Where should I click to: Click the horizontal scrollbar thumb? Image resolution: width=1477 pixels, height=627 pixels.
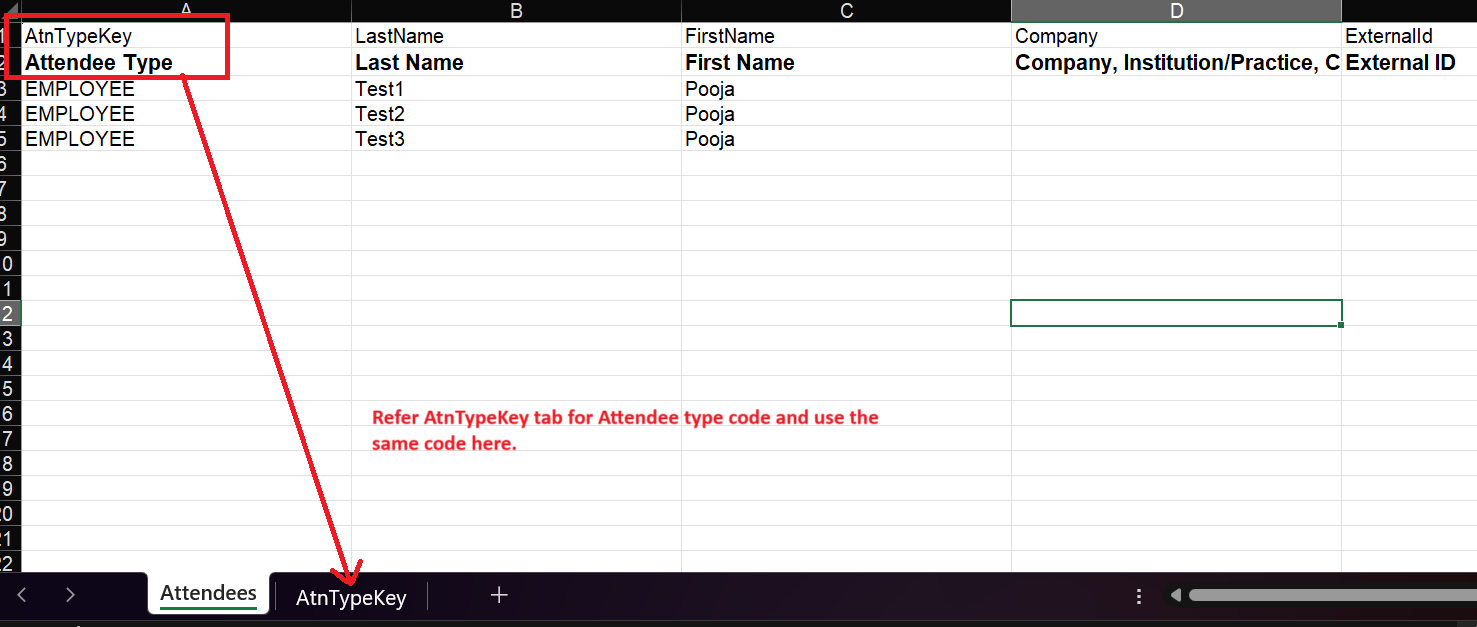[x=1330, y=594]
